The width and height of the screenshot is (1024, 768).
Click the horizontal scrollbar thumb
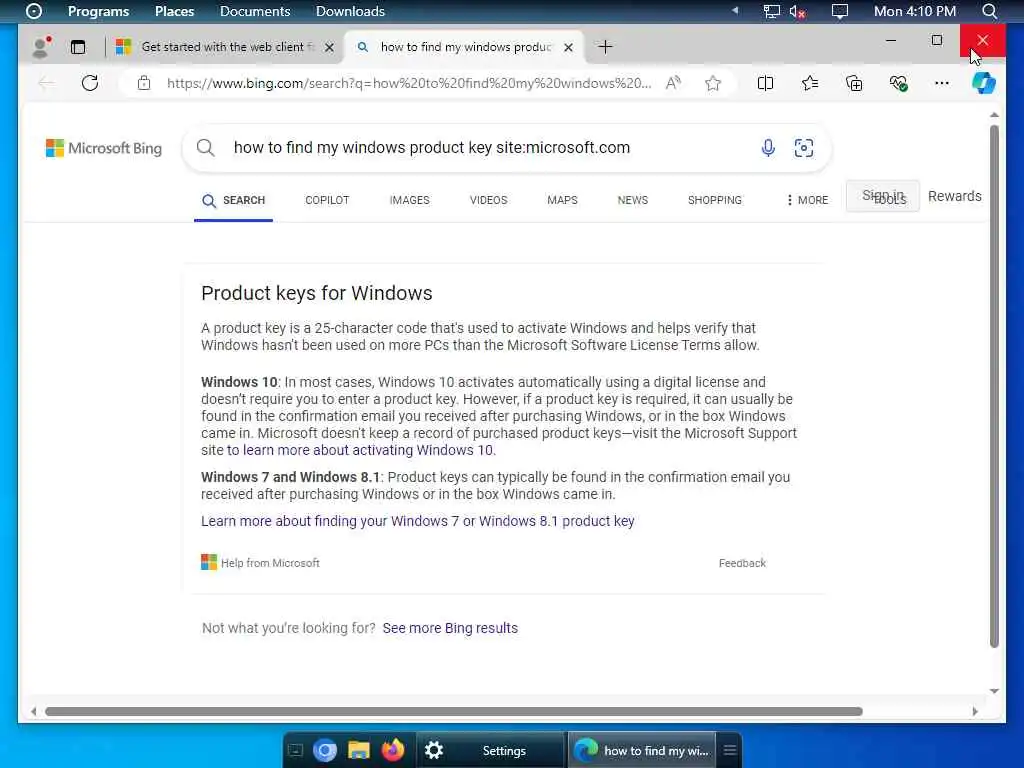tap(454, 711)
